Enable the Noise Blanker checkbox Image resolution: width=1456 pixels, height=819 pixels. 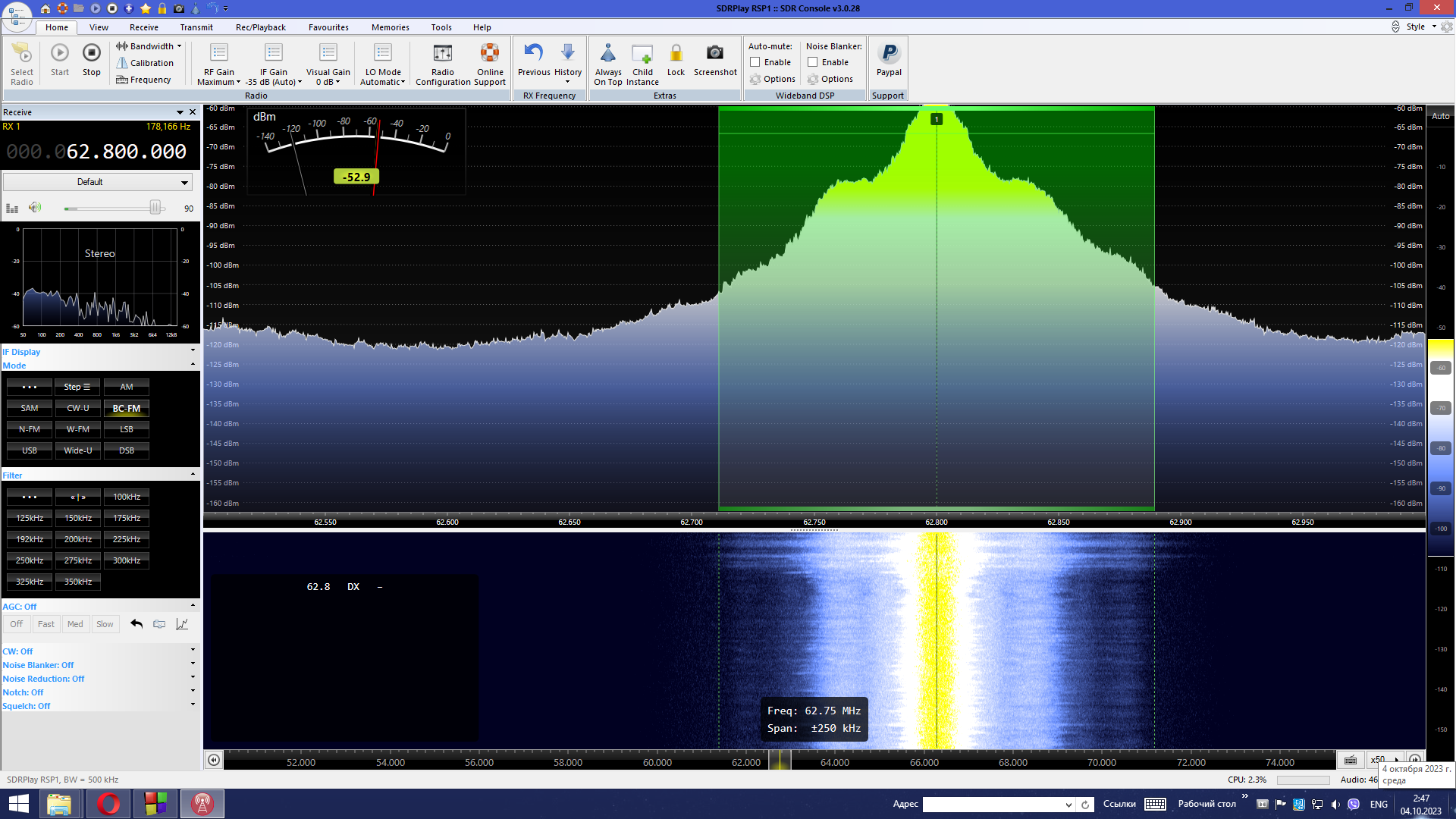point(813,62)
